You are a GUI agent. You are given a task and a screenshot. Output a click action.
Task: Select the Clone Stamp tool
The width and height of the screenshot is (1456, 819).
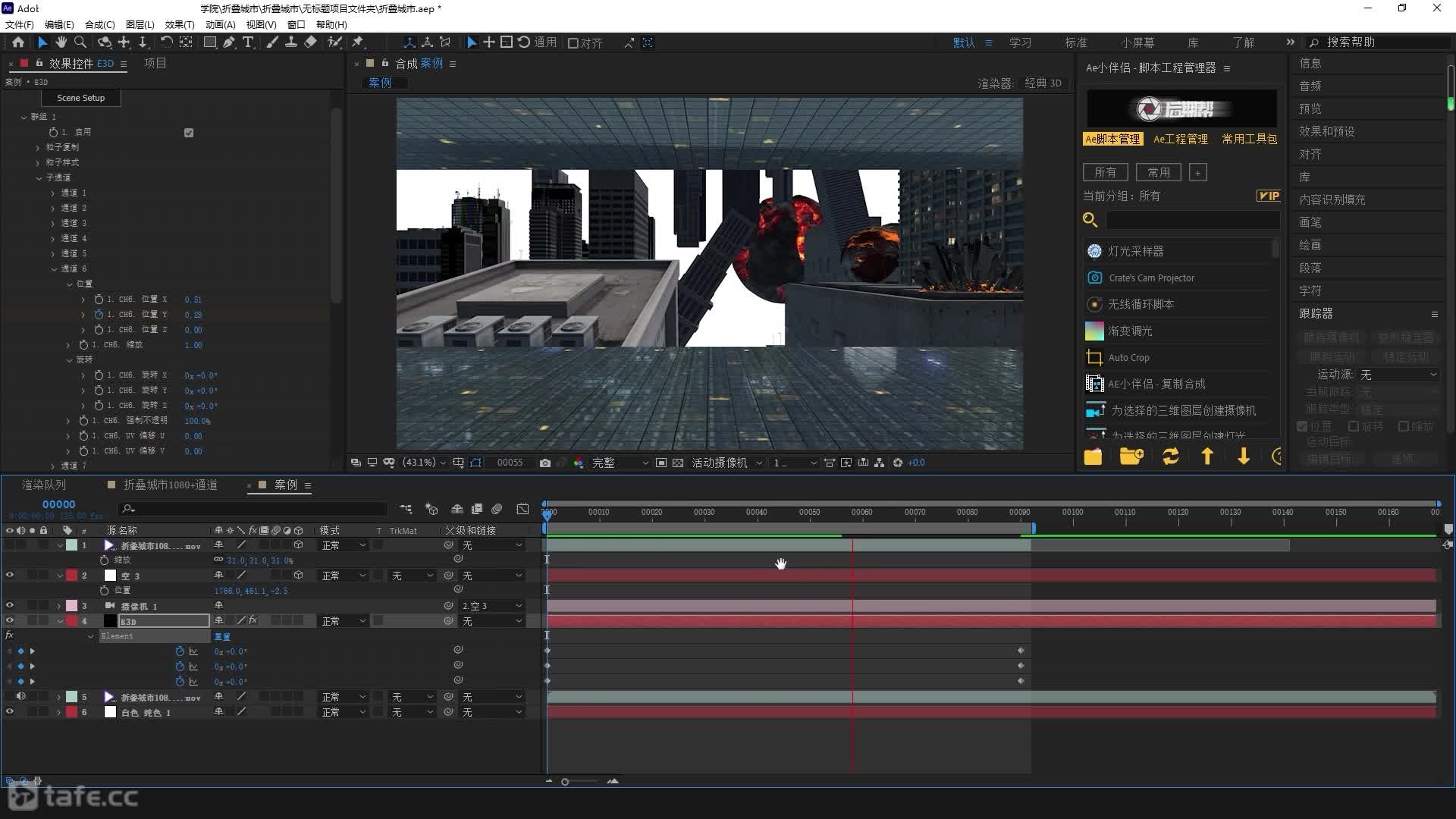[290, 42]
